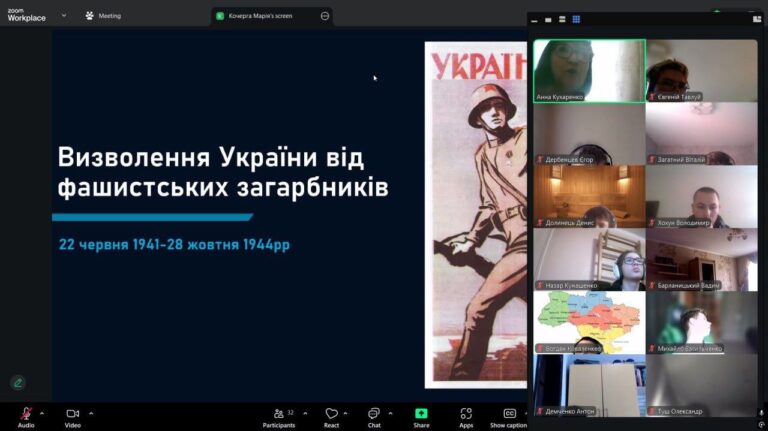
Task: Expand the audio options arrow
Action: 42,412
